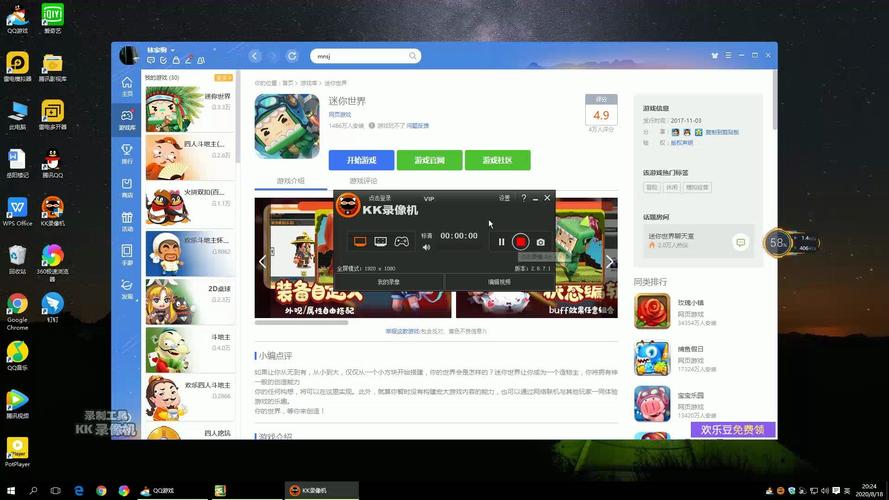889x500 pixels.
Task: Select the game library gamepad sidebar icon
Action: (127, 120)
